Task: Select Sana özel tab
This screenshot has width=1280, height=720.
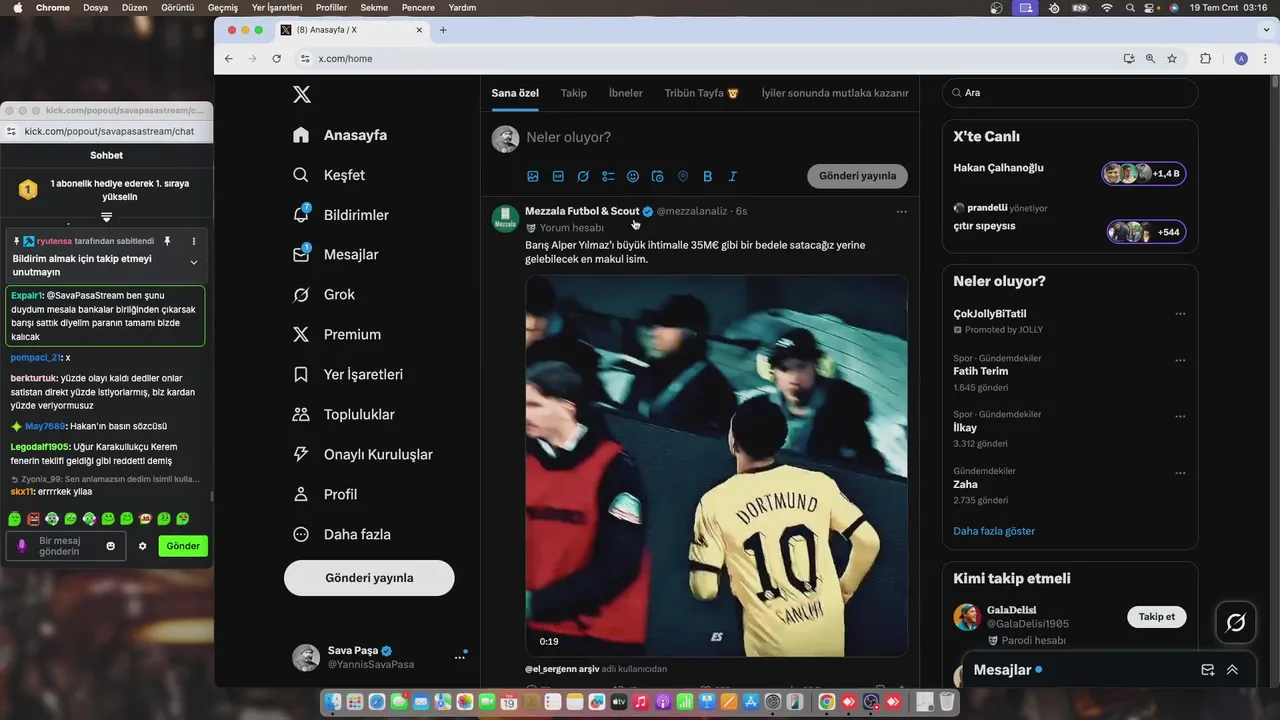Action: (515, 93)
